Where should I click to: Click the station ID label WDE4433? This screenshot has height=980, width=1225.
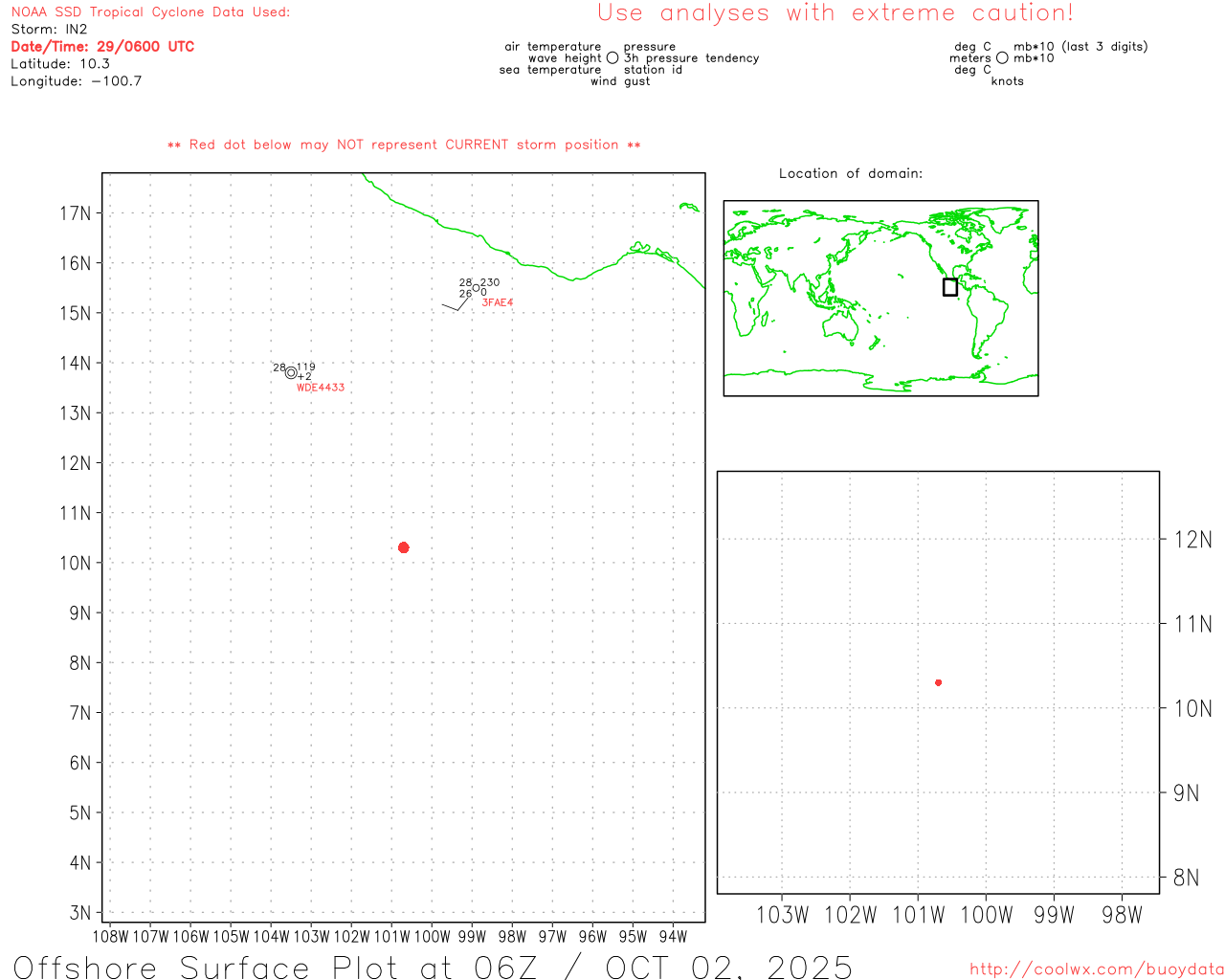coord(321,388)
